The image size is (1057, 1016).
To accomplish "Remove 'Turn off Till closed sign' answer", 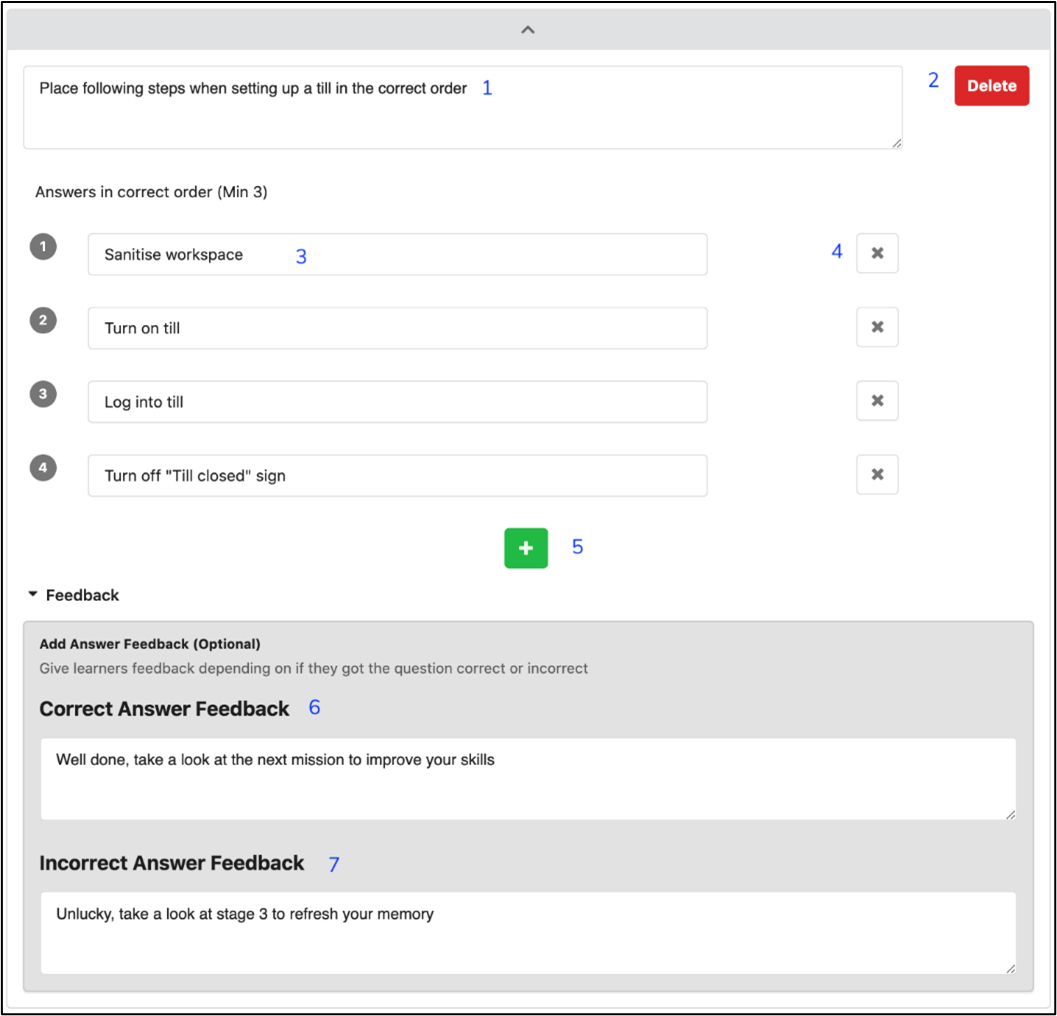I will (x=877, y=475).
